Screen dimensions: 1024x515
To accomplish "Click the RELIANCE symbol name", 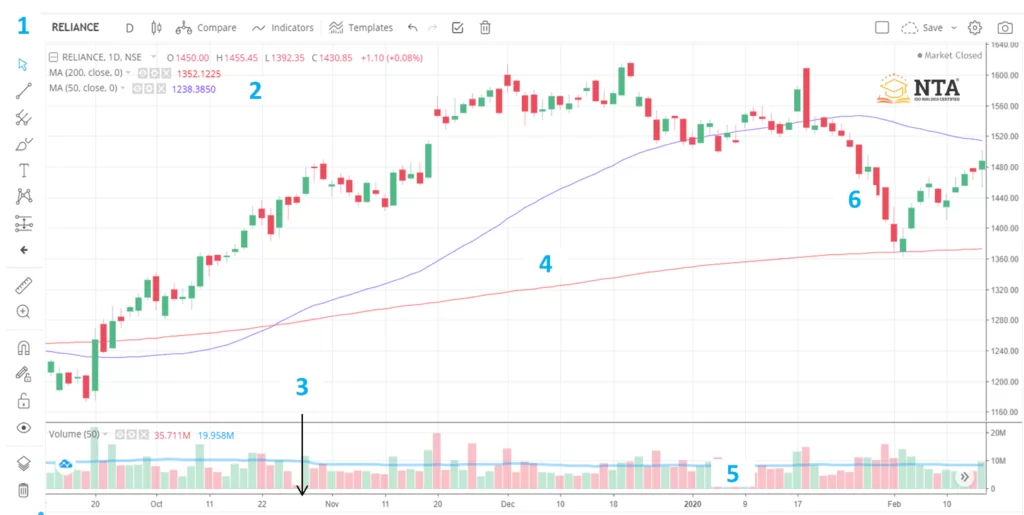I will coord(75,28).
